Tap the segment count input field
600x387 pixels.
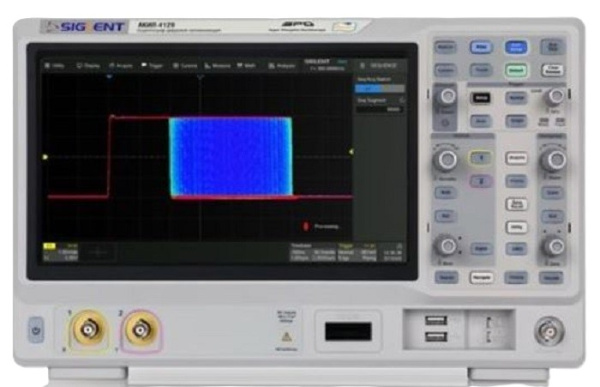pos(380,109)
